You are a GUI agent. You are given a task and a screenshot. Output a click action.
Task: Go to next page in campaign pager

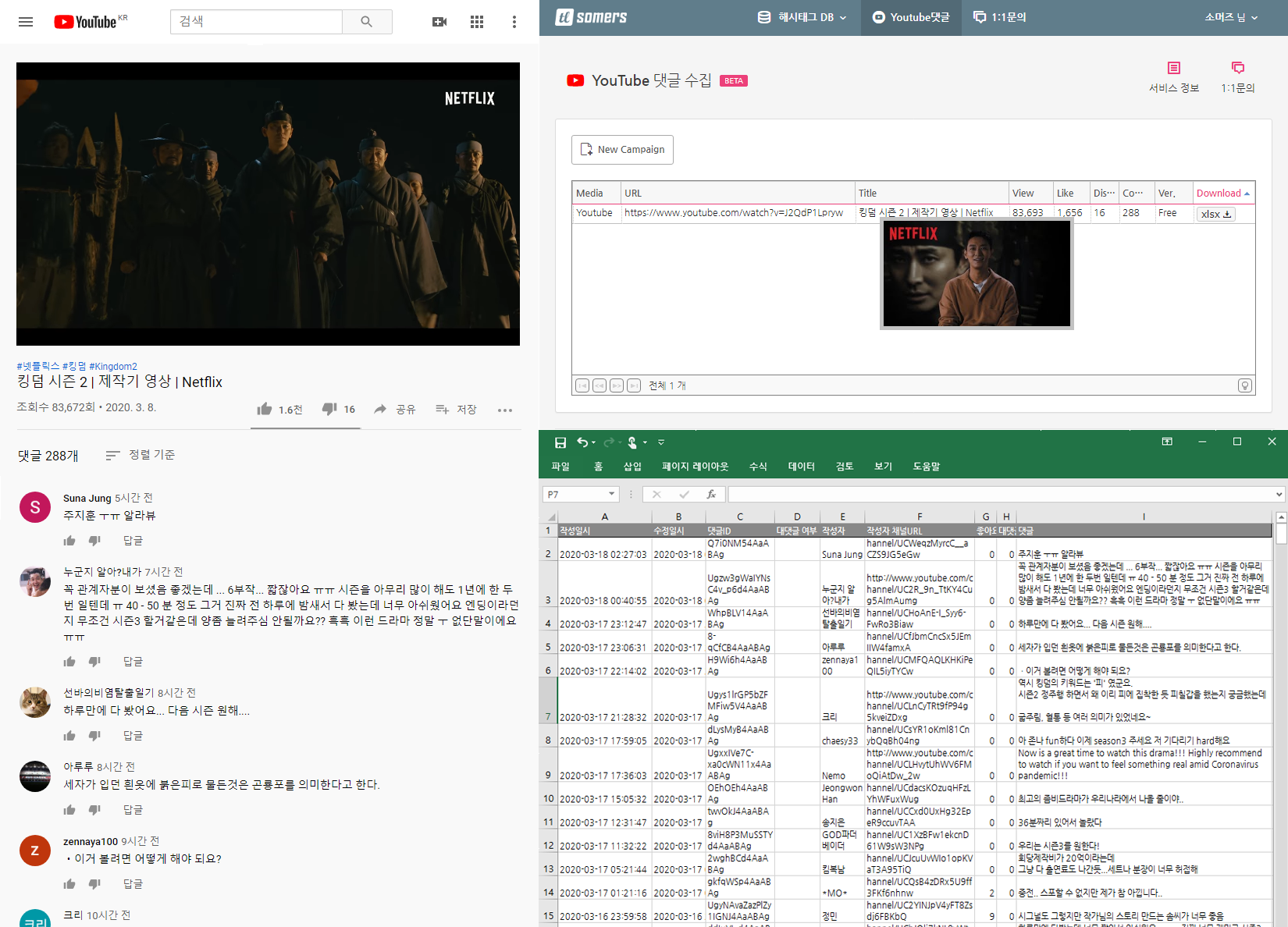(x=617, y=385)
